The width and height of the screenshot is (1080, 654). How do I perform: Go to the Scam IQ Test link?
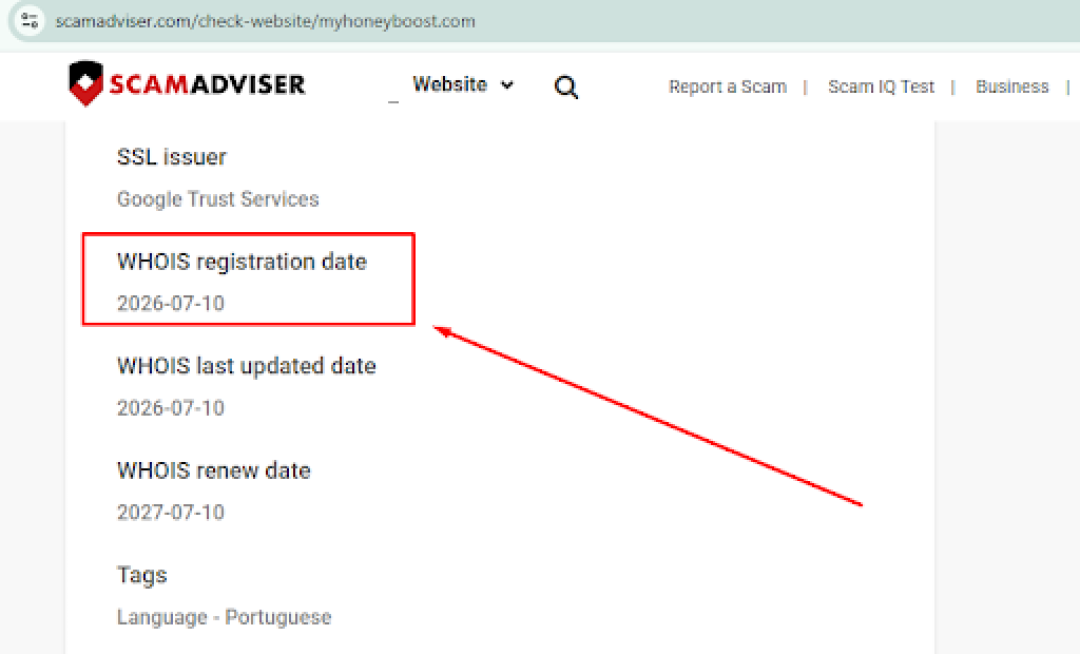(x=881, y=87)
